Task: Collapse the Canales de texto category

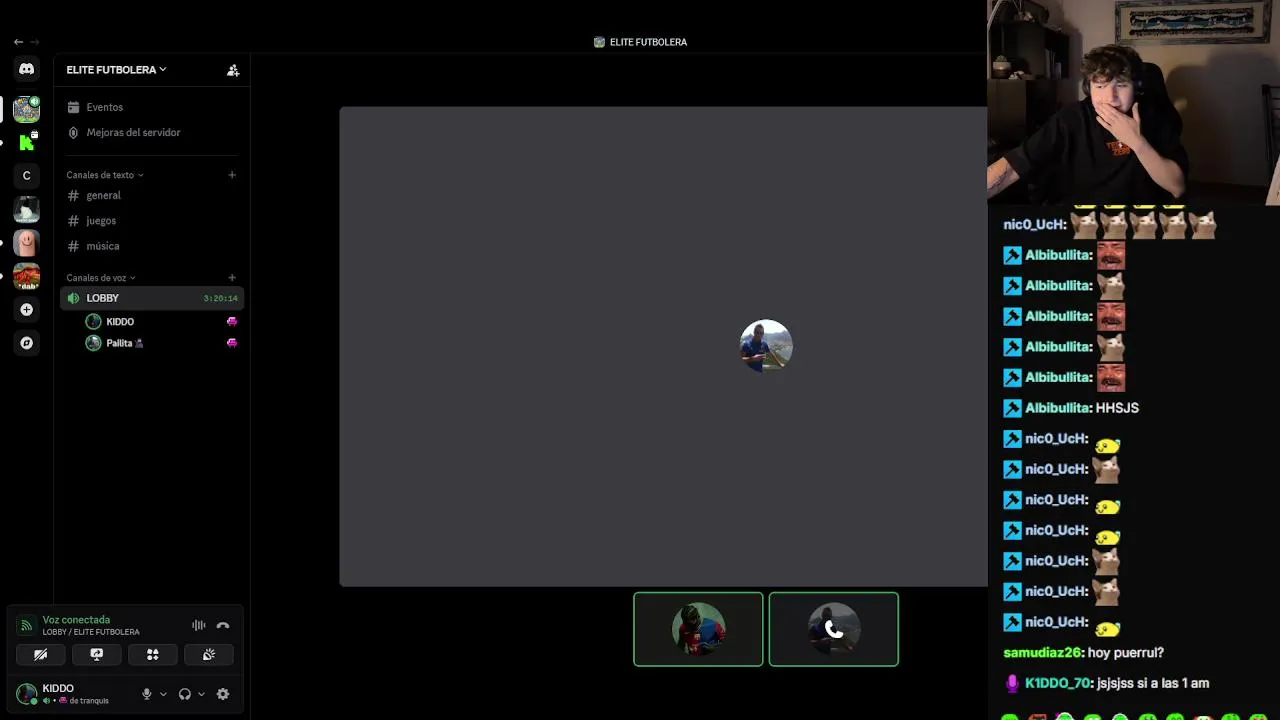Action: tap(104, 175)
